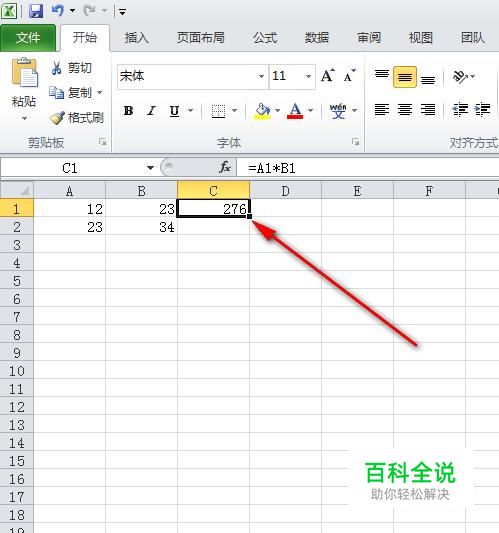Viewport: 499px width, 533px height.
Task: Toggle italic formatting
Action: coord(151,111)
